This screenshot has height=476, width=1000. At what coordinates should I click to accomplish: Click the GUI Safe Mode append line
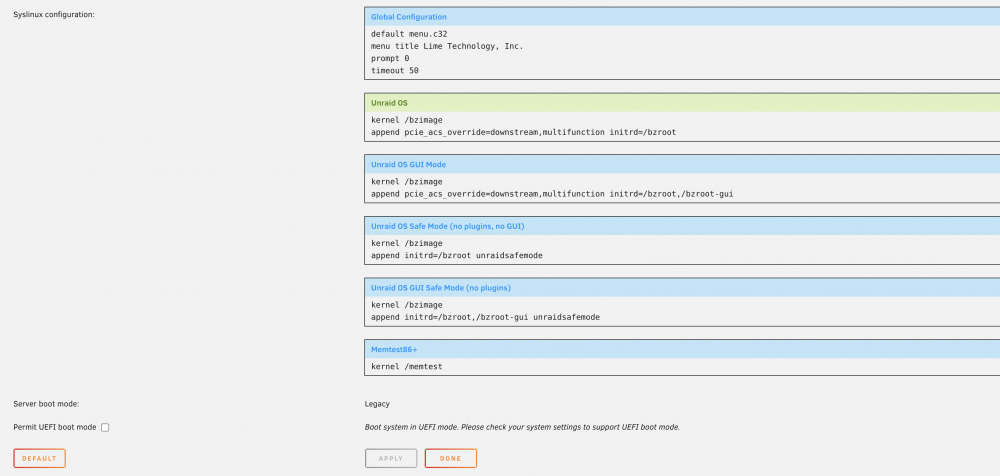click(x=485, y=317)
